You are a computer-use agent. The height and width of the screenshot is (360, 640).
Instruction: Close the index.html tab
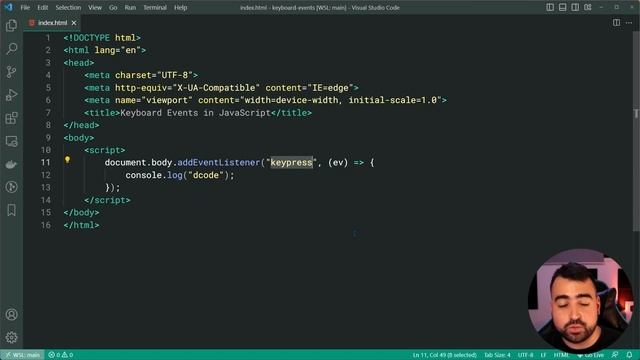point(74,23)
